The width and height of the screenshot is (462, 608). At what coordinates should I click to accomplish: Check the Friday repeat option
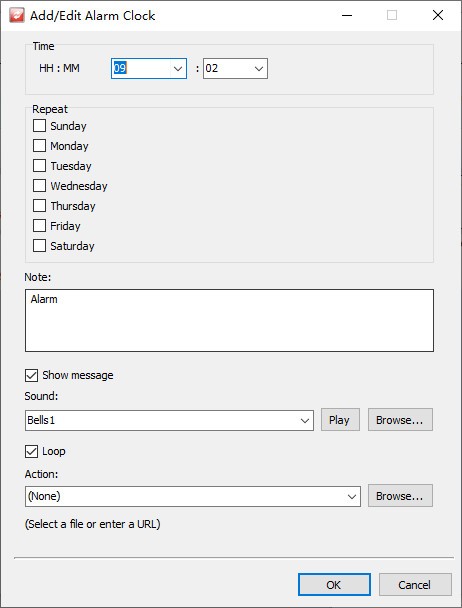tap(39, 226)
